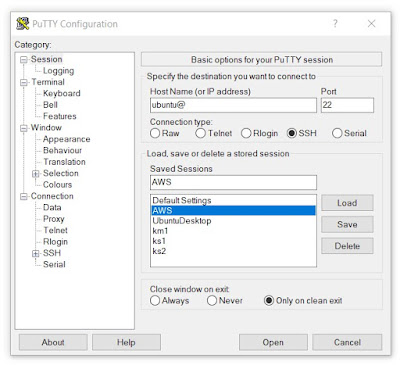Click the PuTTY icon in title bar
Image resolution: width=400 pixels, height=365 pixels.
click(23, 24)
